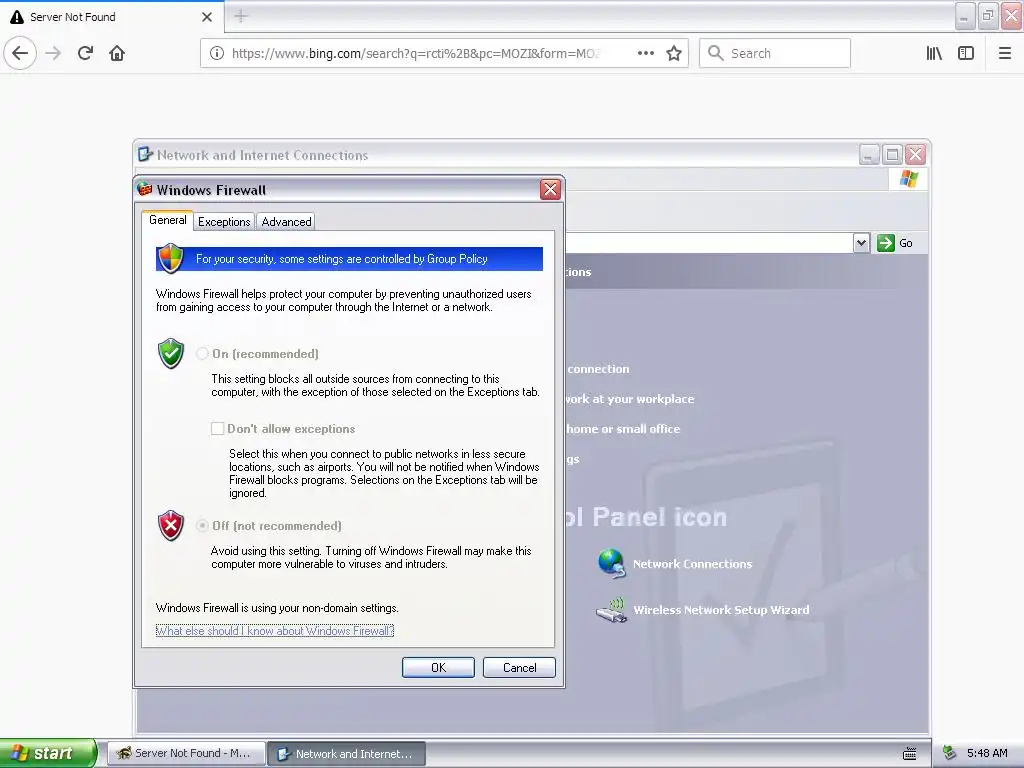Click the Firefox address bar URL
The height and width of the screenshot is (768, 1024).
click(415, 54)
